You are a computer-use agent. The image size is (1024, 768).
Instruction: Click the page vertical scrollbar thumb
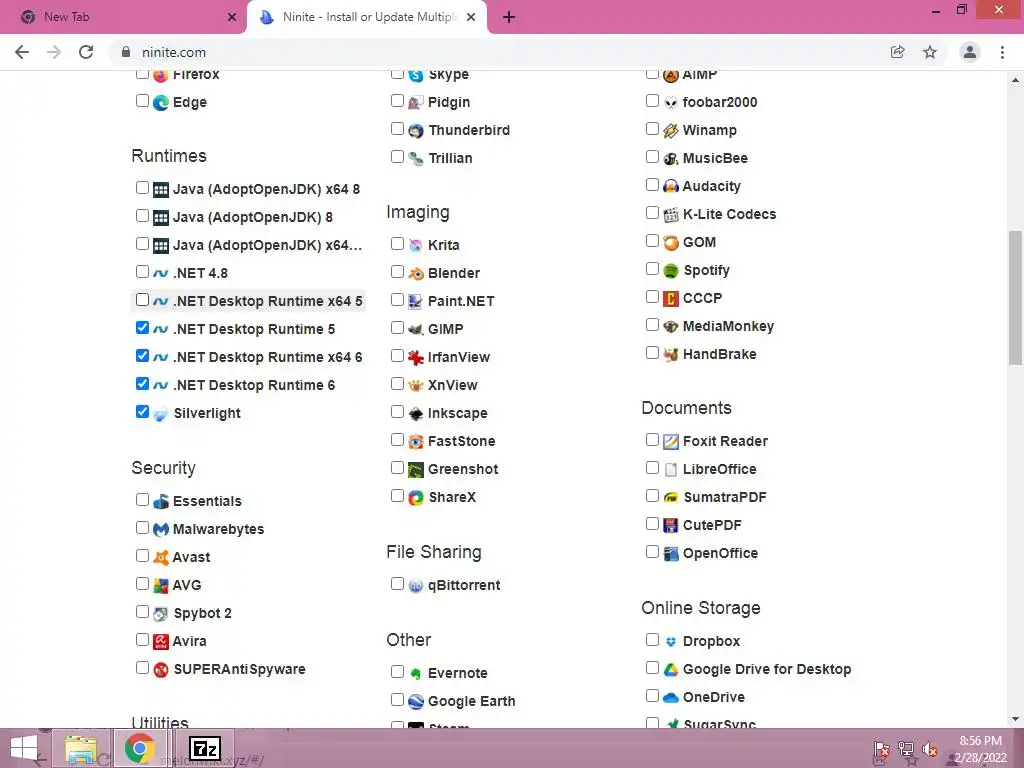coord(1015,297)
